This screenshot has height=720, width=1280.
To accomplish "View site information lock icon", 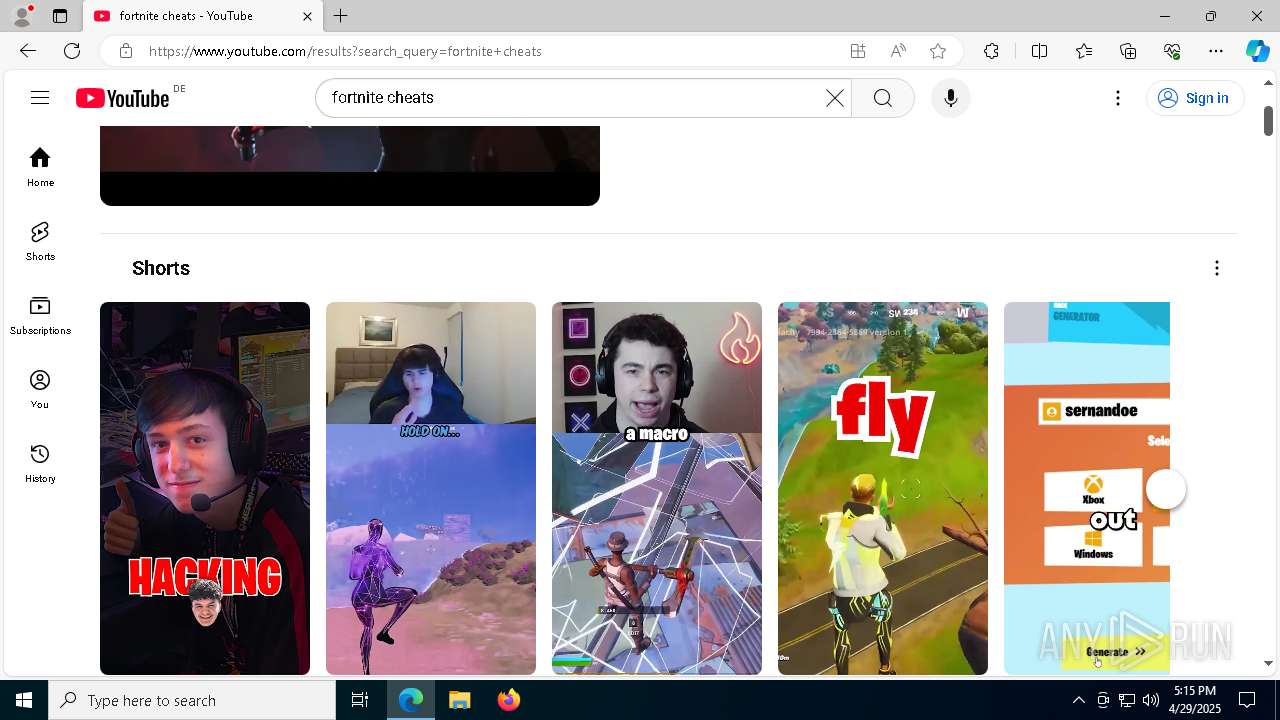I will (125, 51).
